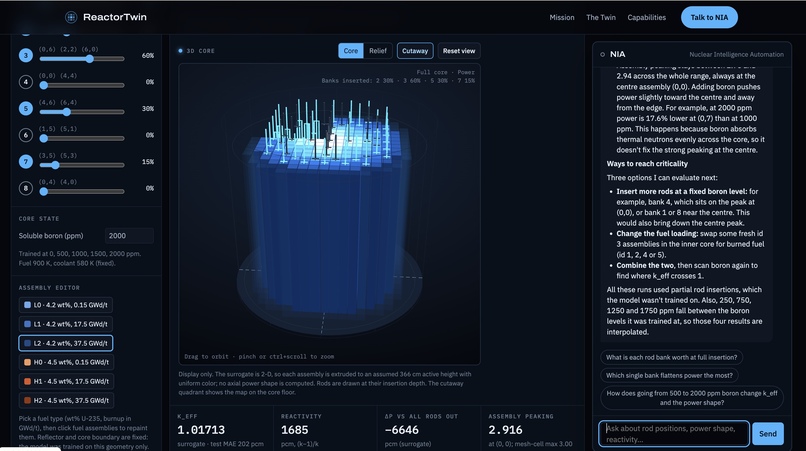Click the Soluble boron ppm input field

pyautogui.click(x=129, y=236)
